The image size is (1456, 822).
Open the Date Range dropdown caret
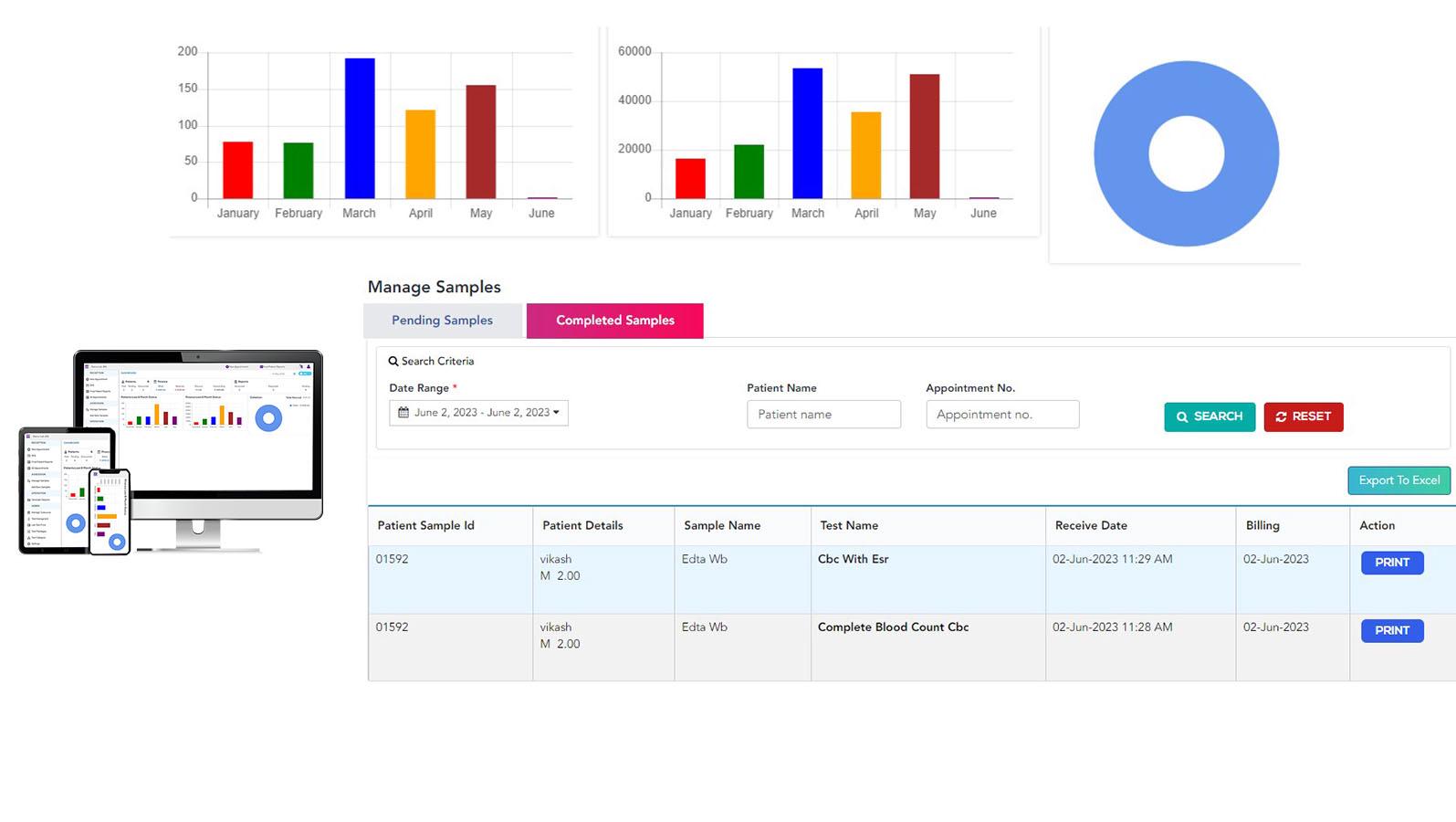(x=556, y=413)
